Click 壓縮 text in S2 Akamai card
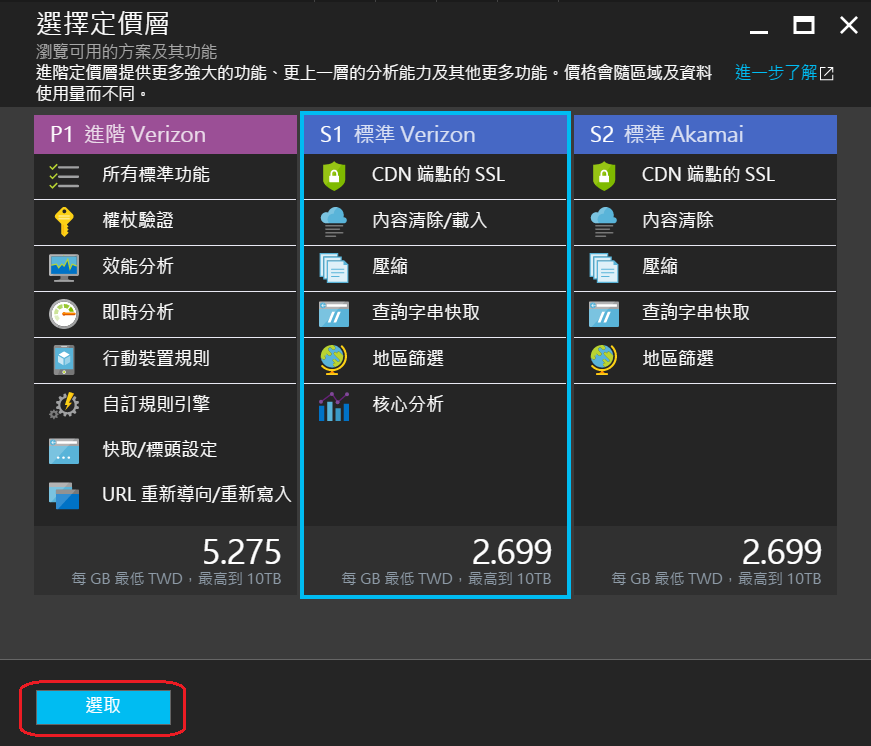871x746 pixels. click(660, 266)
